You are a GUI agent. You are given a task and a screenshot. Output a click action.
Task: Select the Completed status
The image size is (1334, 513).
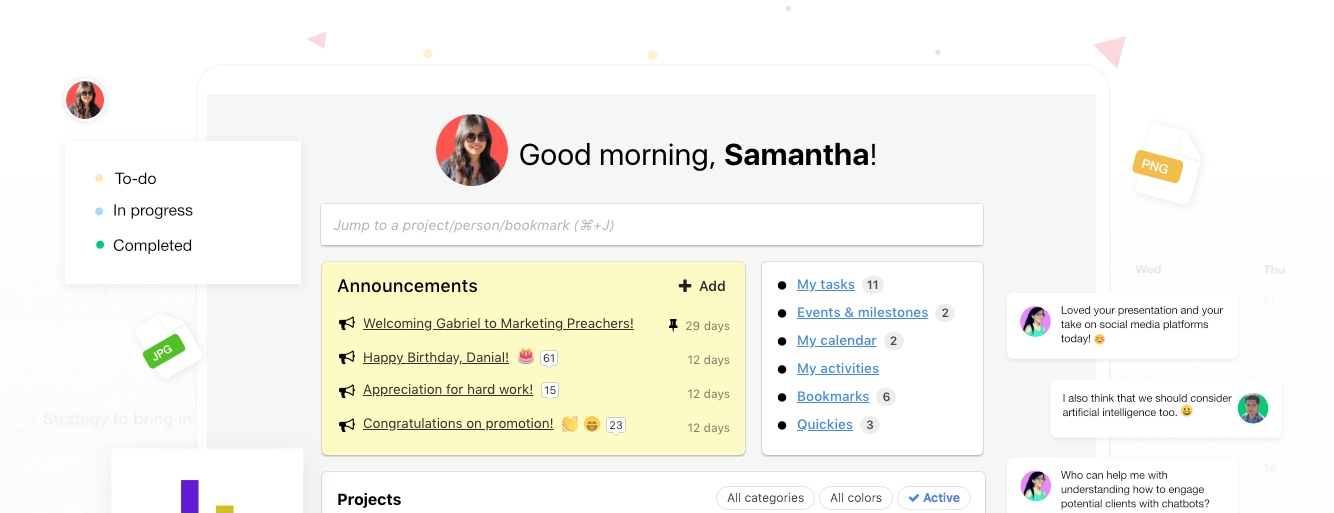point(152,246)
